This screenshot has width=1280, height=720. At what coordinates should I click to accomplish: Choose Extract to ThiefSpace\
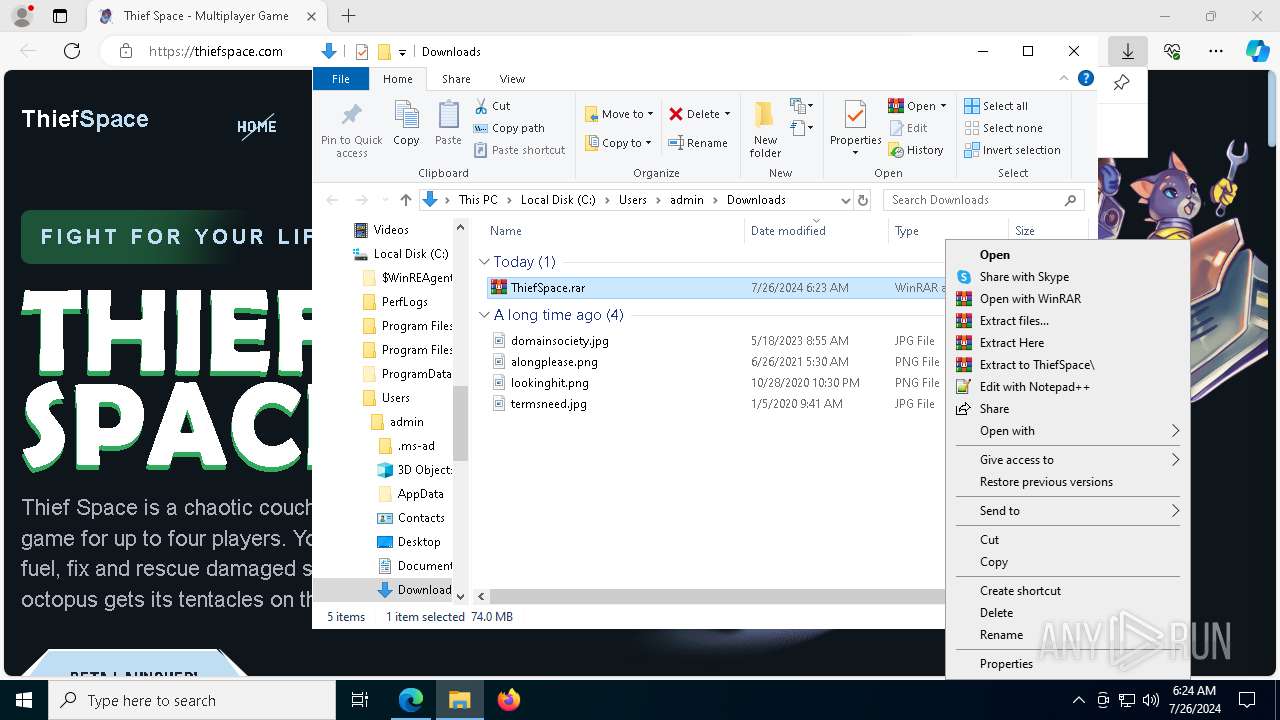click(1067, 365)
